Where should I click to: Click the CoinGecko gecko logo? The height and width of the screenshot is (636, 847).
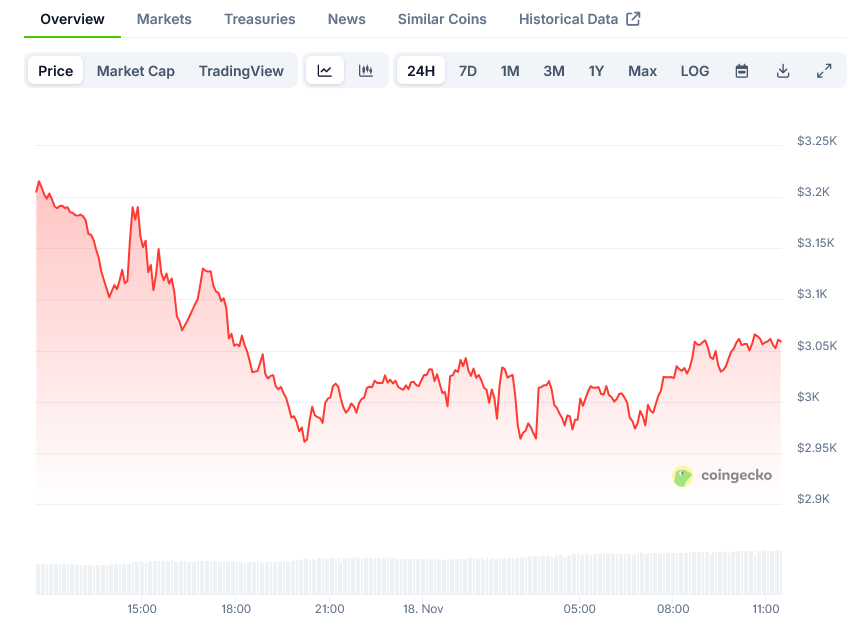683,476
